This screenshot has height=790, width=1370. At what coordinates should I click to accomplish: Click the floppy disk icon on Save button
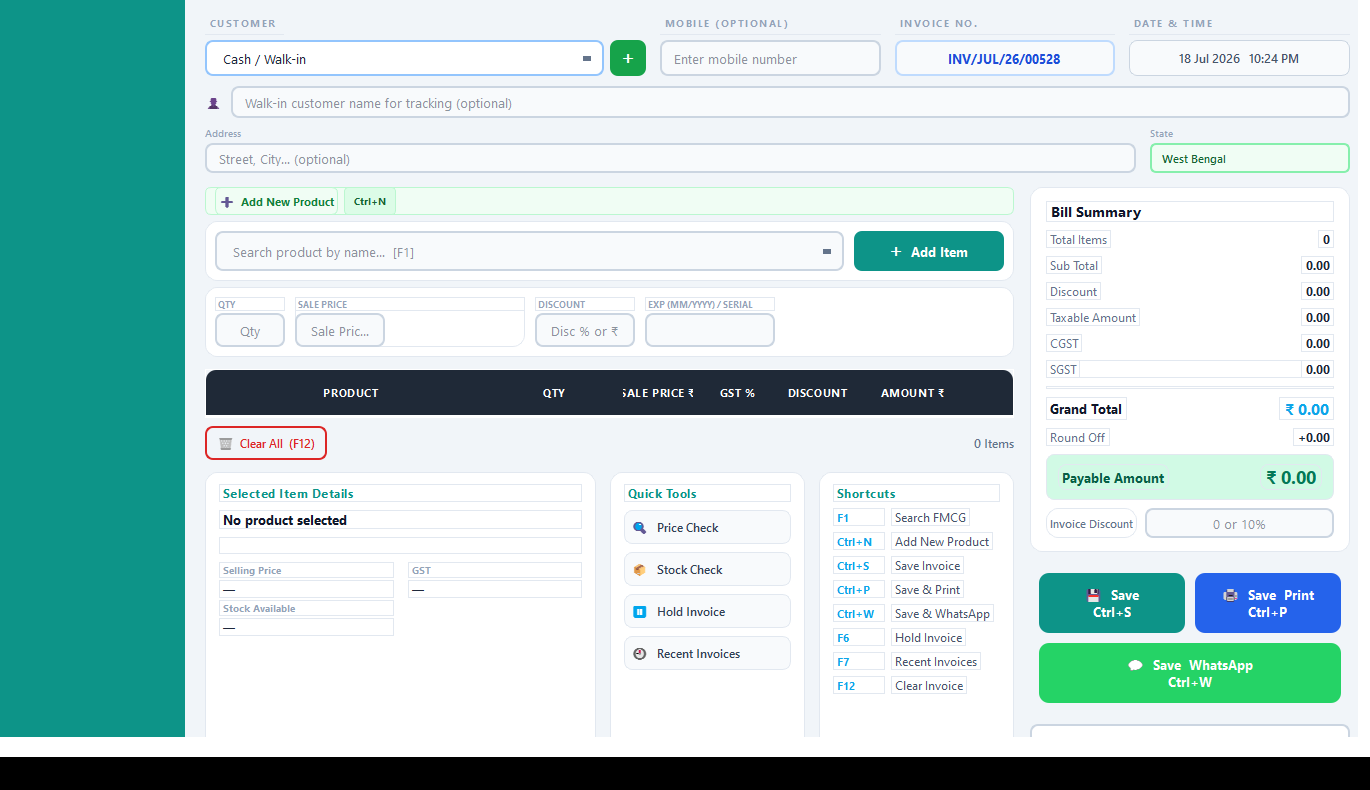tap(1094, 595)
